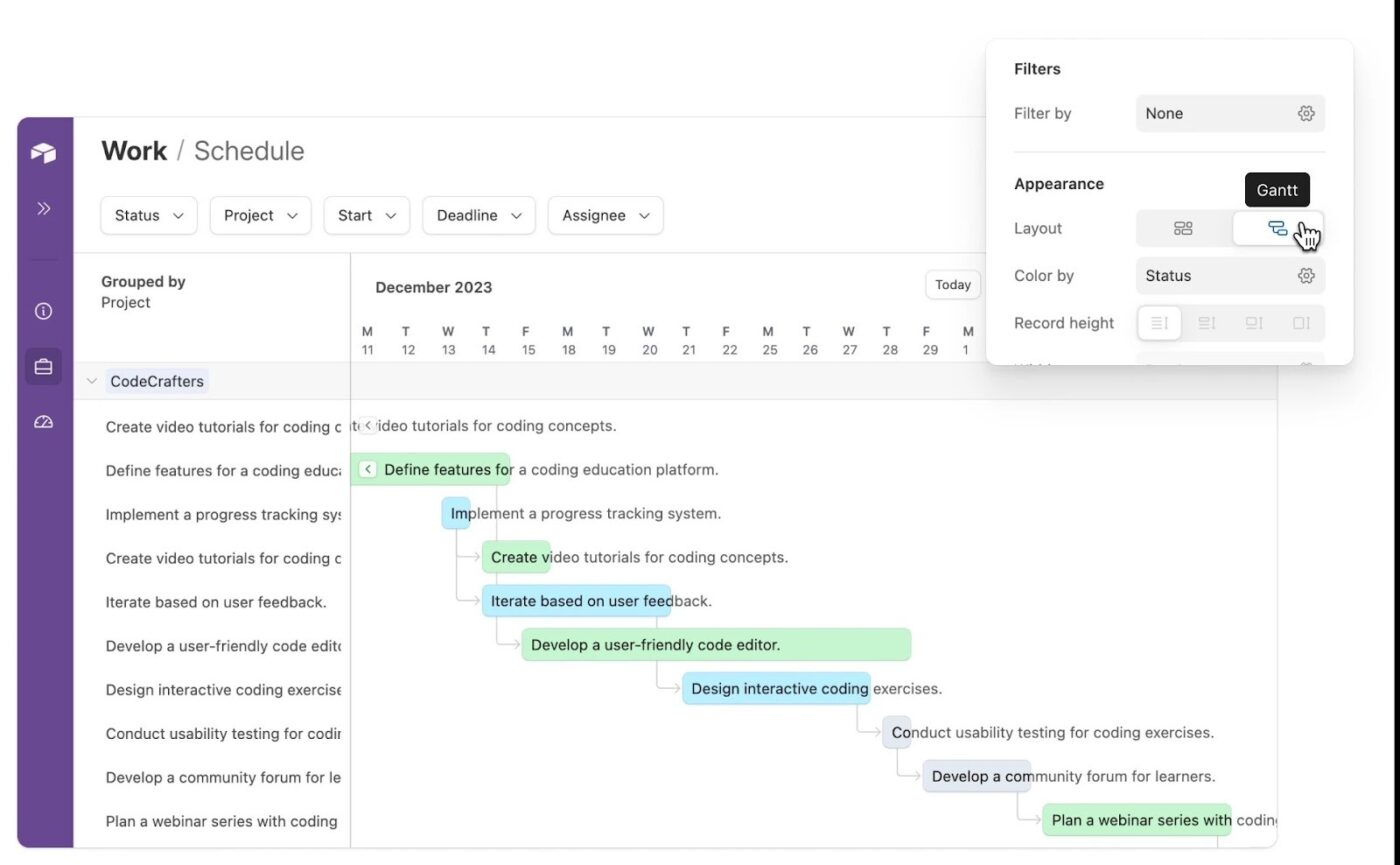This screenshot has height=865, width=1400.
Task: Enable the shortest Record height option
Action: 1158,322
